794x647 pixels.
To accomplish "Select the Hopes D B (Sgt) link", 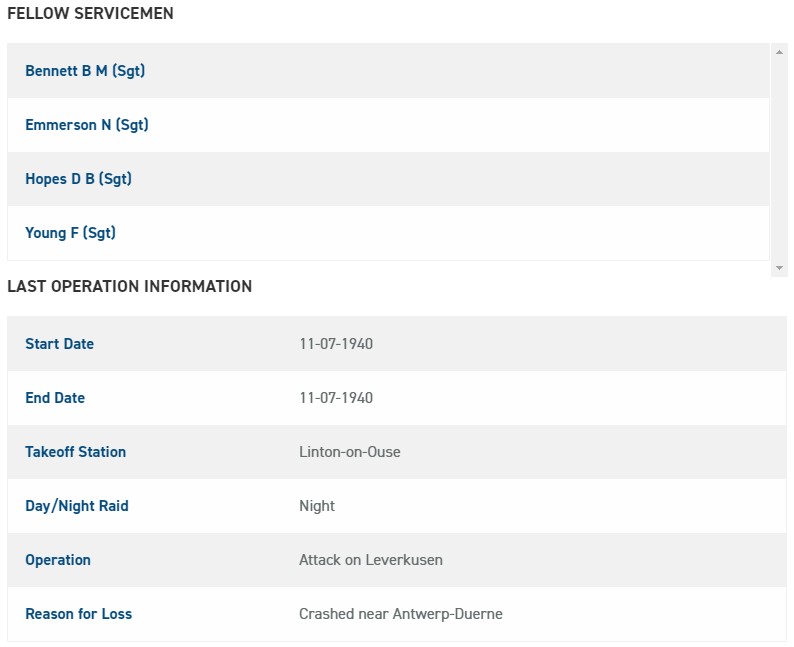I will coord(78,179).
